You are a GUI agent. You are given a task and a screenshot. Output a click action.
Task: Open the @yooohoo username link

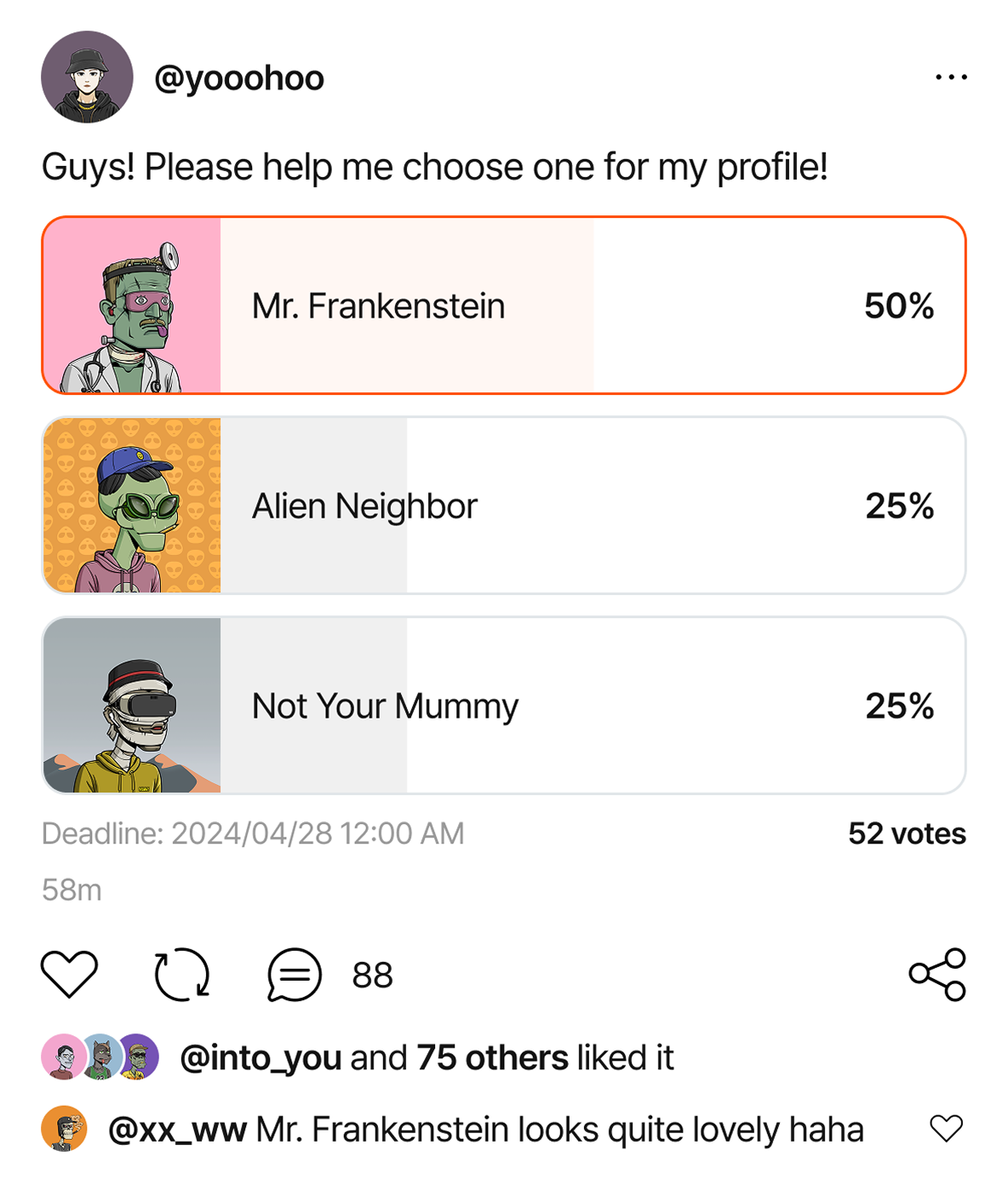click(239, 78)
